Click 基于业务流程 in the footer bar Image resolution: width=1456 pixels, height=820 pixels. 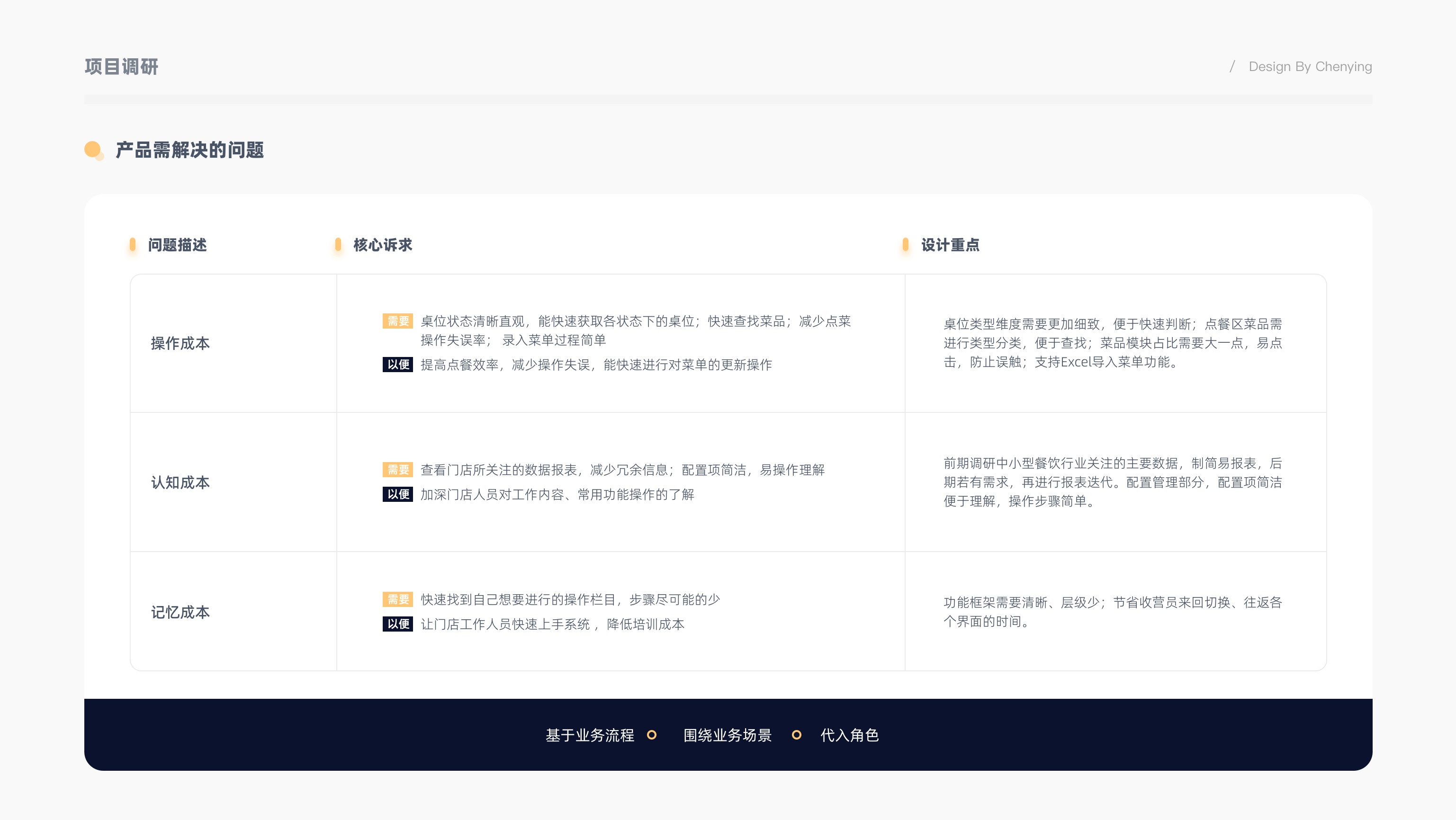590,735
